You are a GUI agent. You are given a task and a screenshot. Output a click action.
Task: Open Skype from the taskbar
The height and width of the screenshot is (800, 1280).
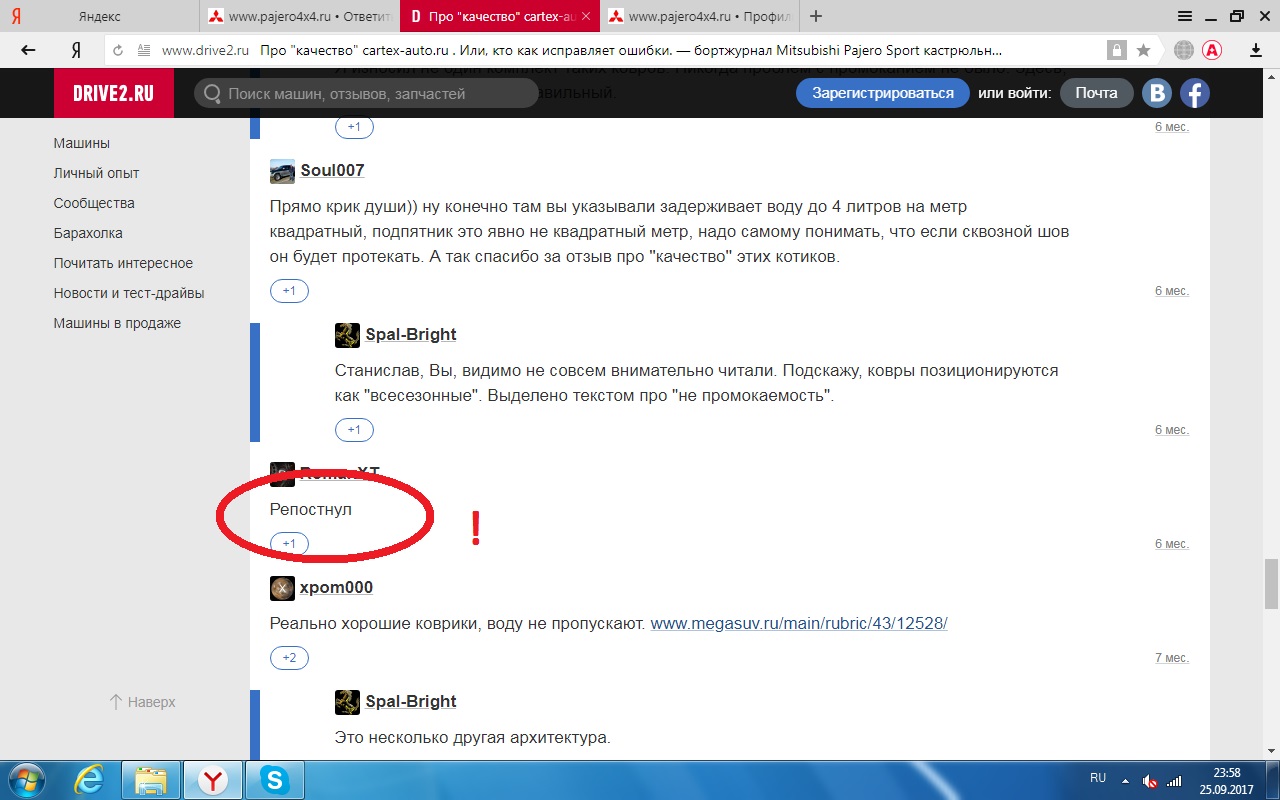(274, 780)
